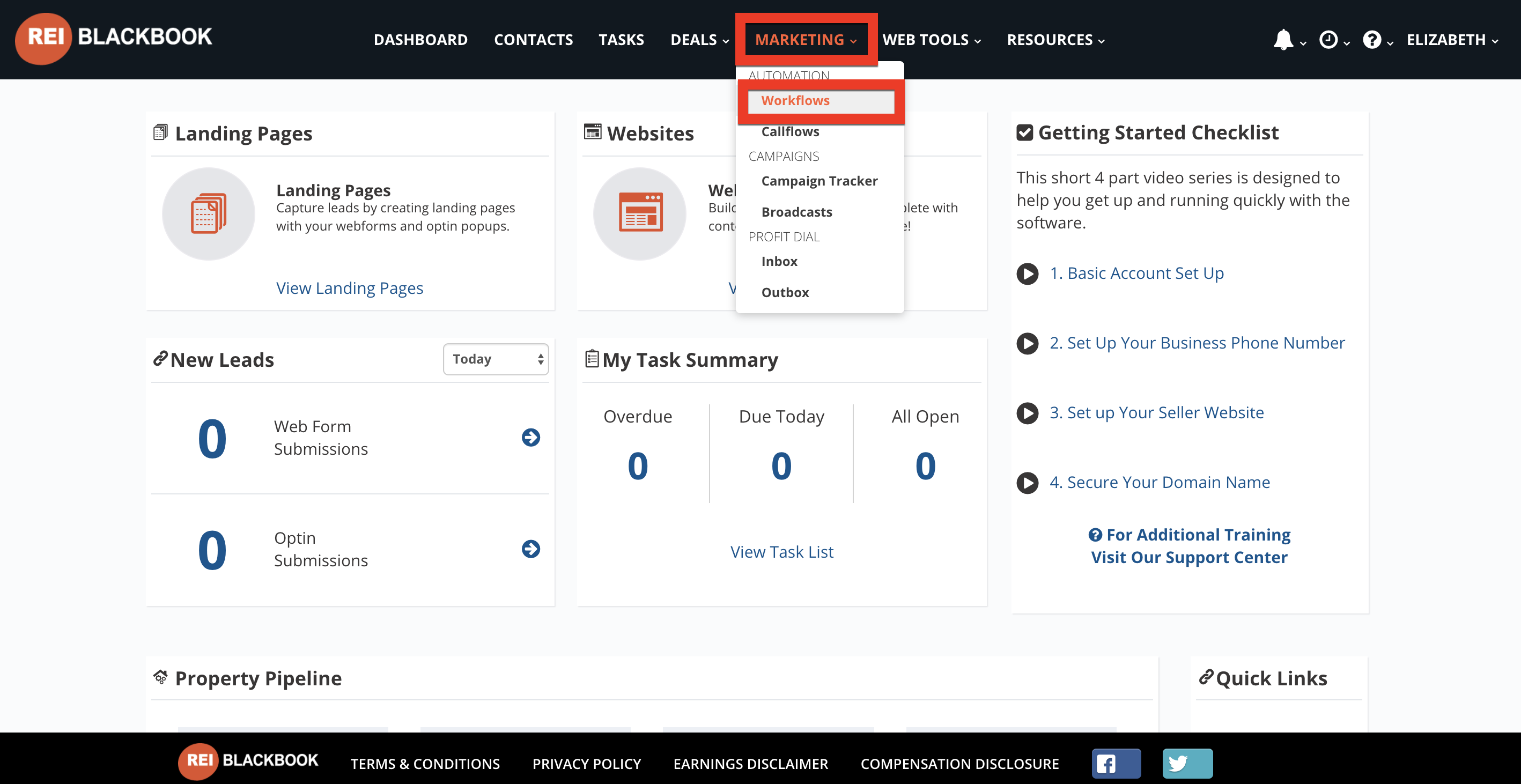
Task: Click the Web Form Submissions count
Action: click(x=212, y=439)
